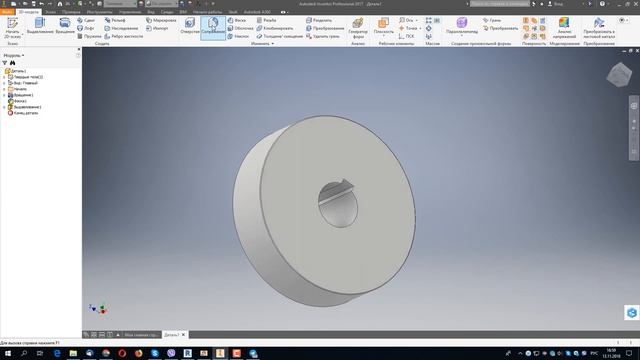Select Фаска1 in the model browser

(x=17, y=101)
